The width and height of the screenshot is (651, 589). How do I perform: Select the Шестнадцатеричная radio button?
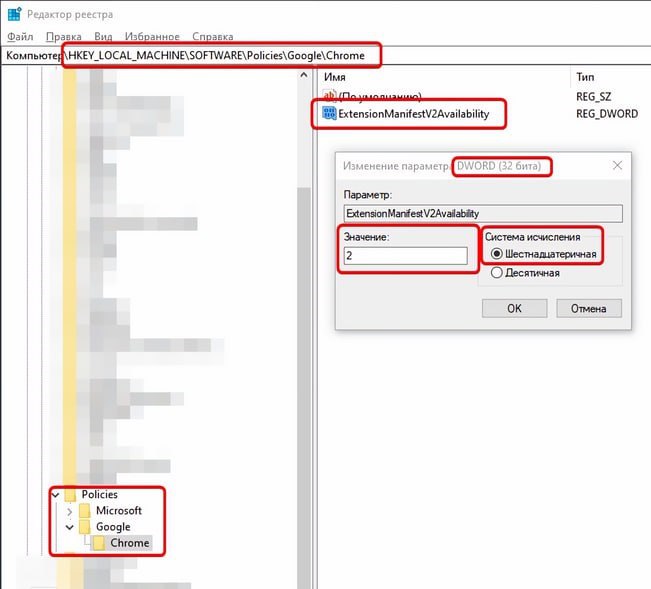coord(496,255)
